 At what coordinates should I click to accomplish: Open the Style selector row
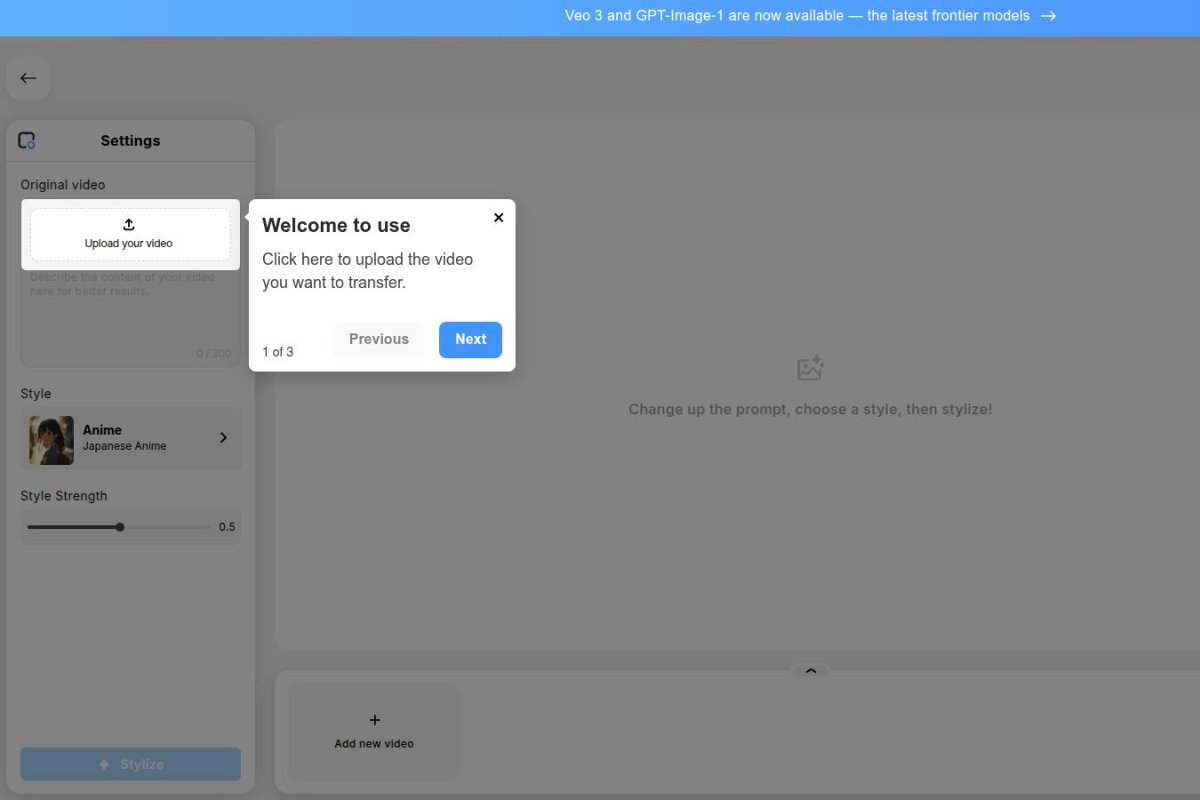click(130, 437)
